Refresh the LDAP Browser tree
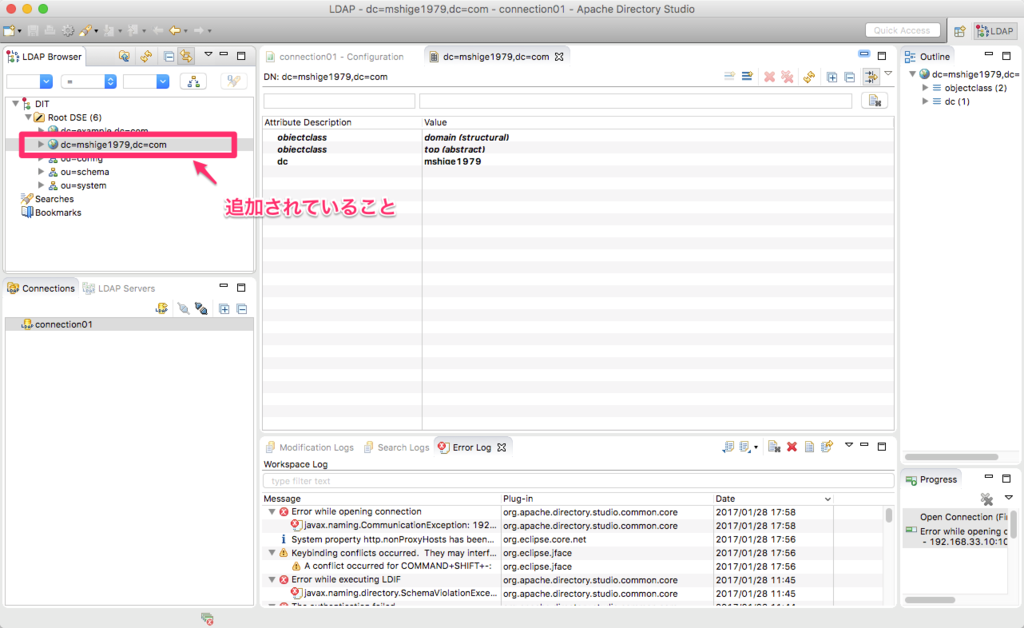Viewport: 1024px width, 628px height. (x=146, y=57)
